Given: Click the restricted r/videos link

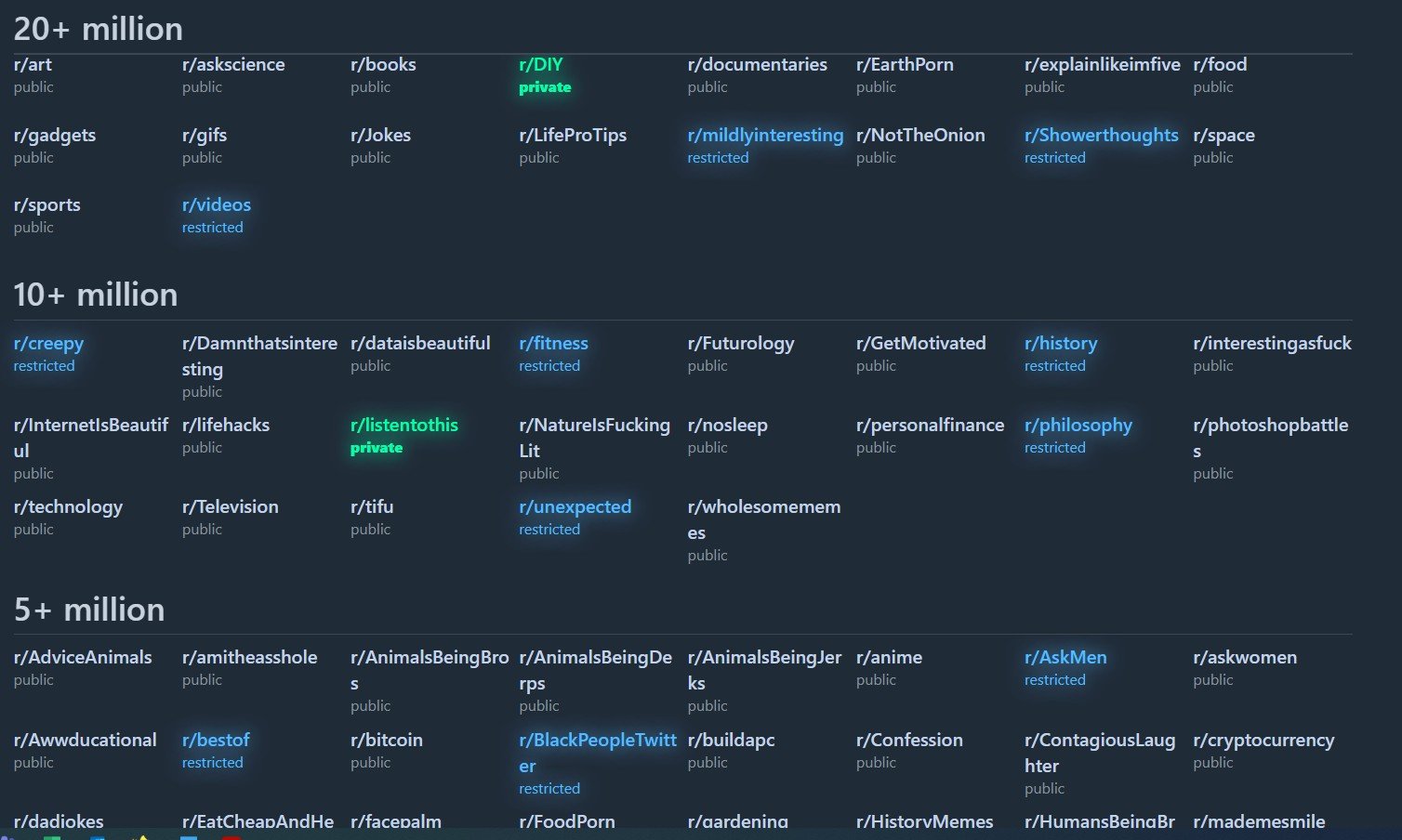Looking at the screenshot, I should (x=217, y=205).
